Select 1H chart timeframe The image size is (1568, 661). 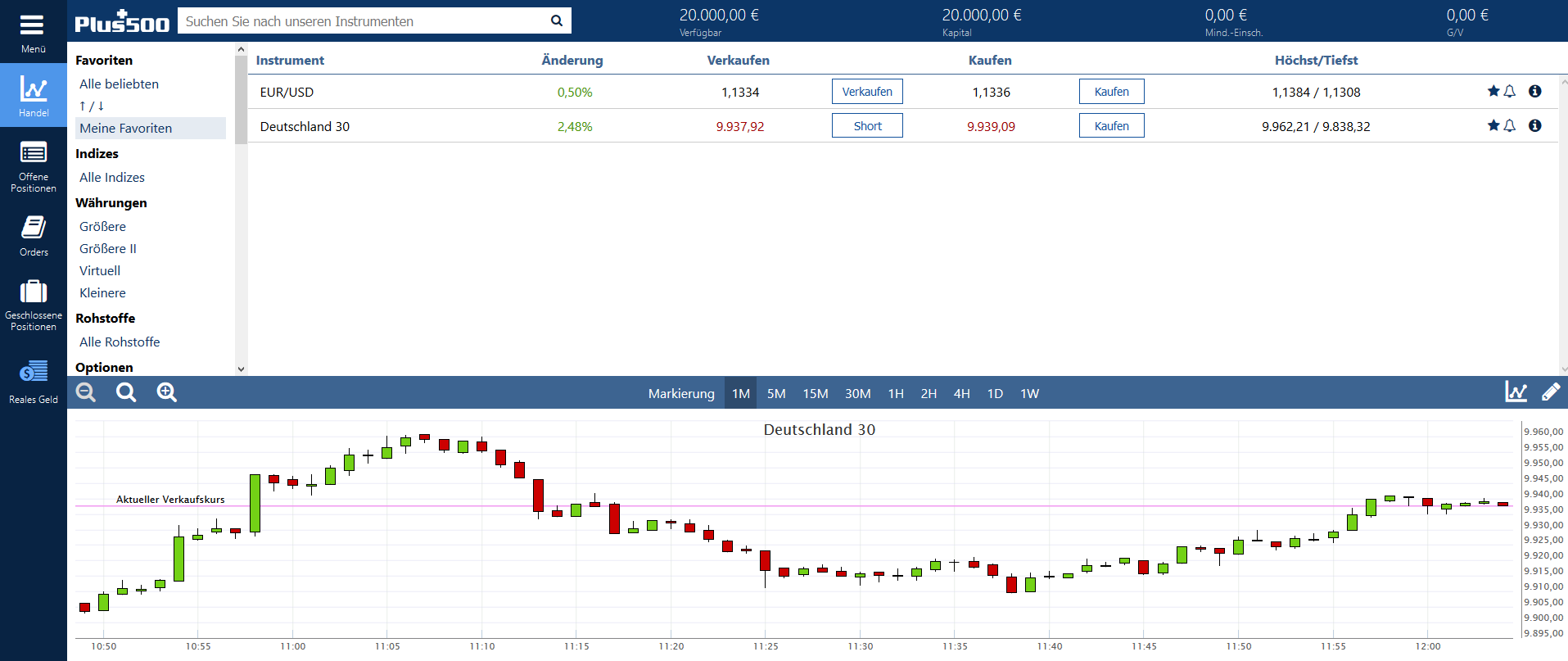coord(896,394)
